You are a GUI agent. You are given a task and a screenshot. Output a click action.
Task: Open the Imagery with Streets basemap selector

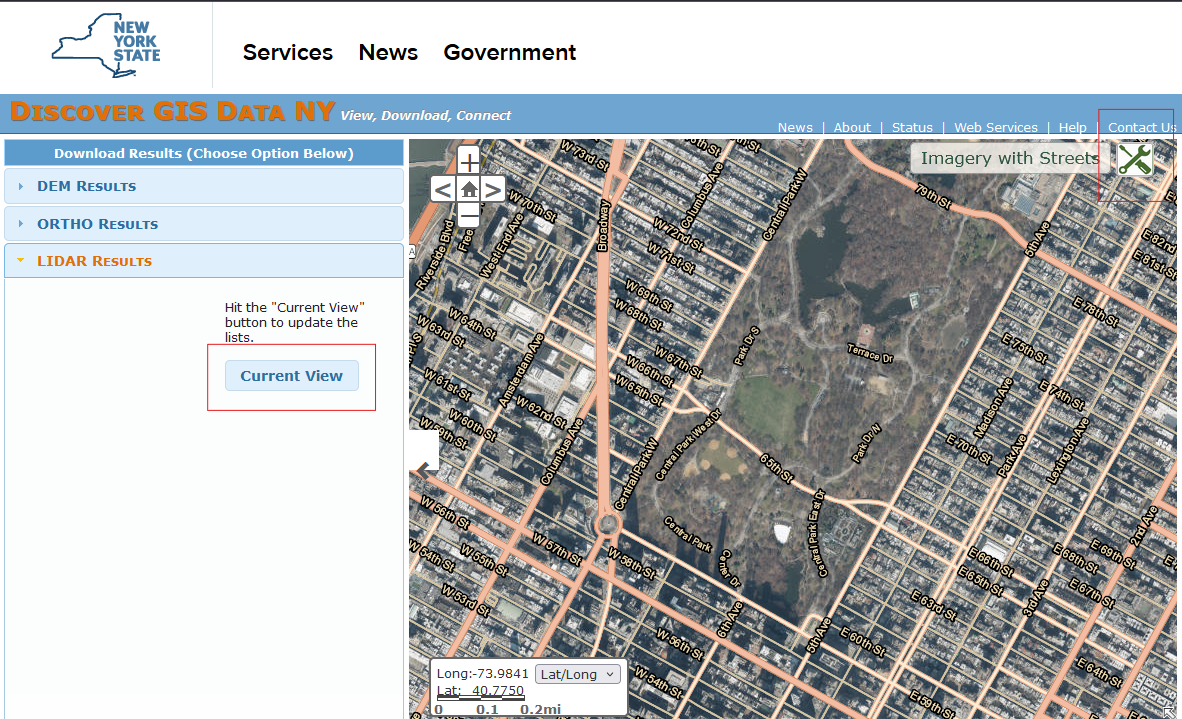[x=1009, y=158]
